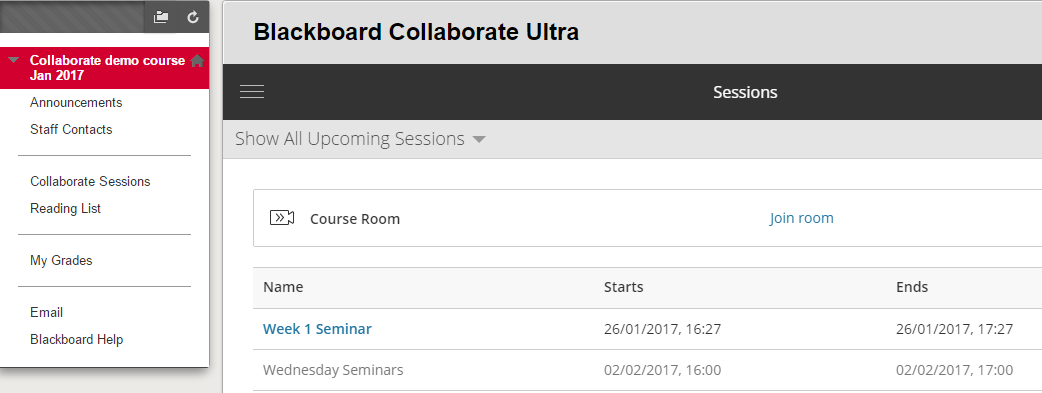The image size is (1042, 393).
Task: Open the Week 1 Seminar session
Action: (x=318, y=328)
